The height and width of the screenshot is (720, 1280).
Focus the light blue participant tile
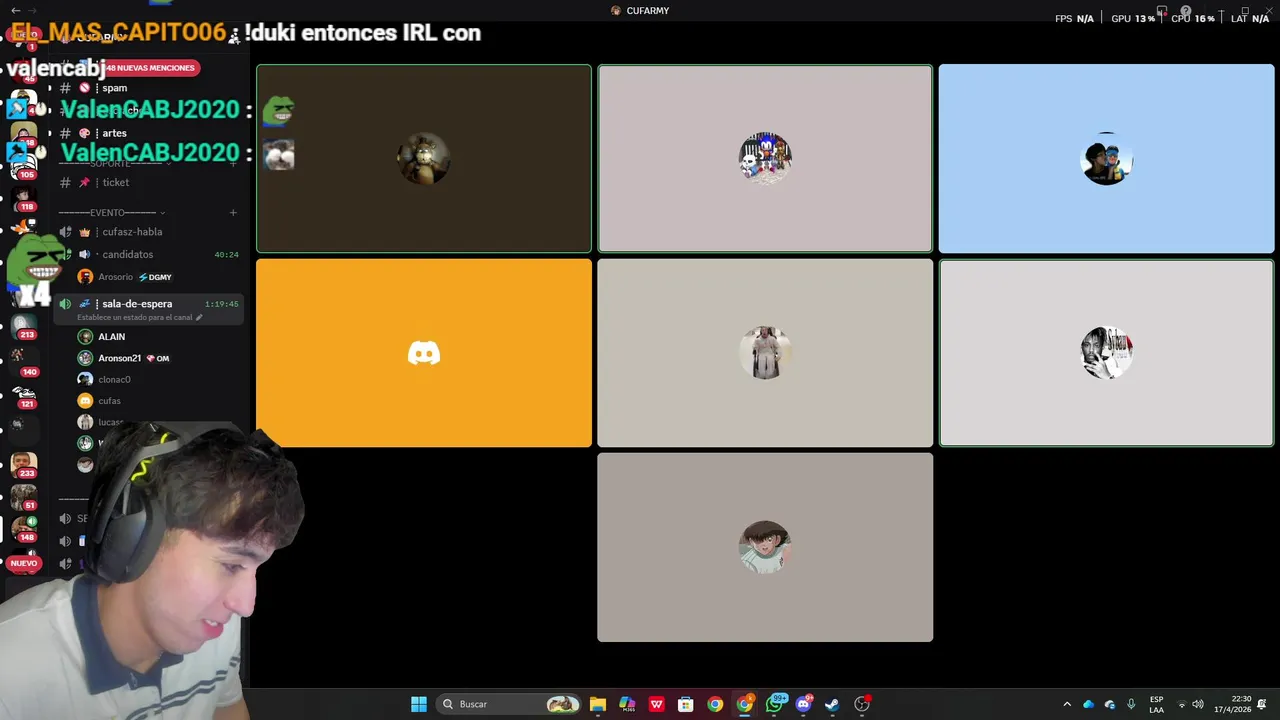(x=1107, y=159)
